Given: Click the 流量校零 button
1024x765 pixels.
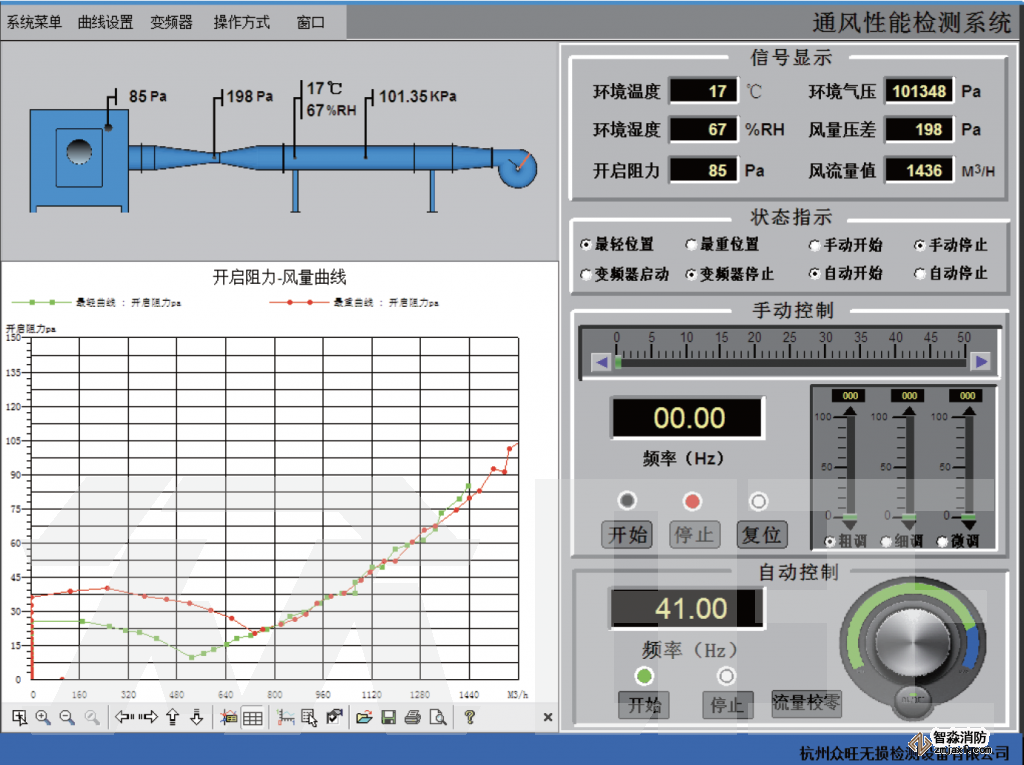Looking at the screenshot, I should pyautogui.click(x=806, y=703).
